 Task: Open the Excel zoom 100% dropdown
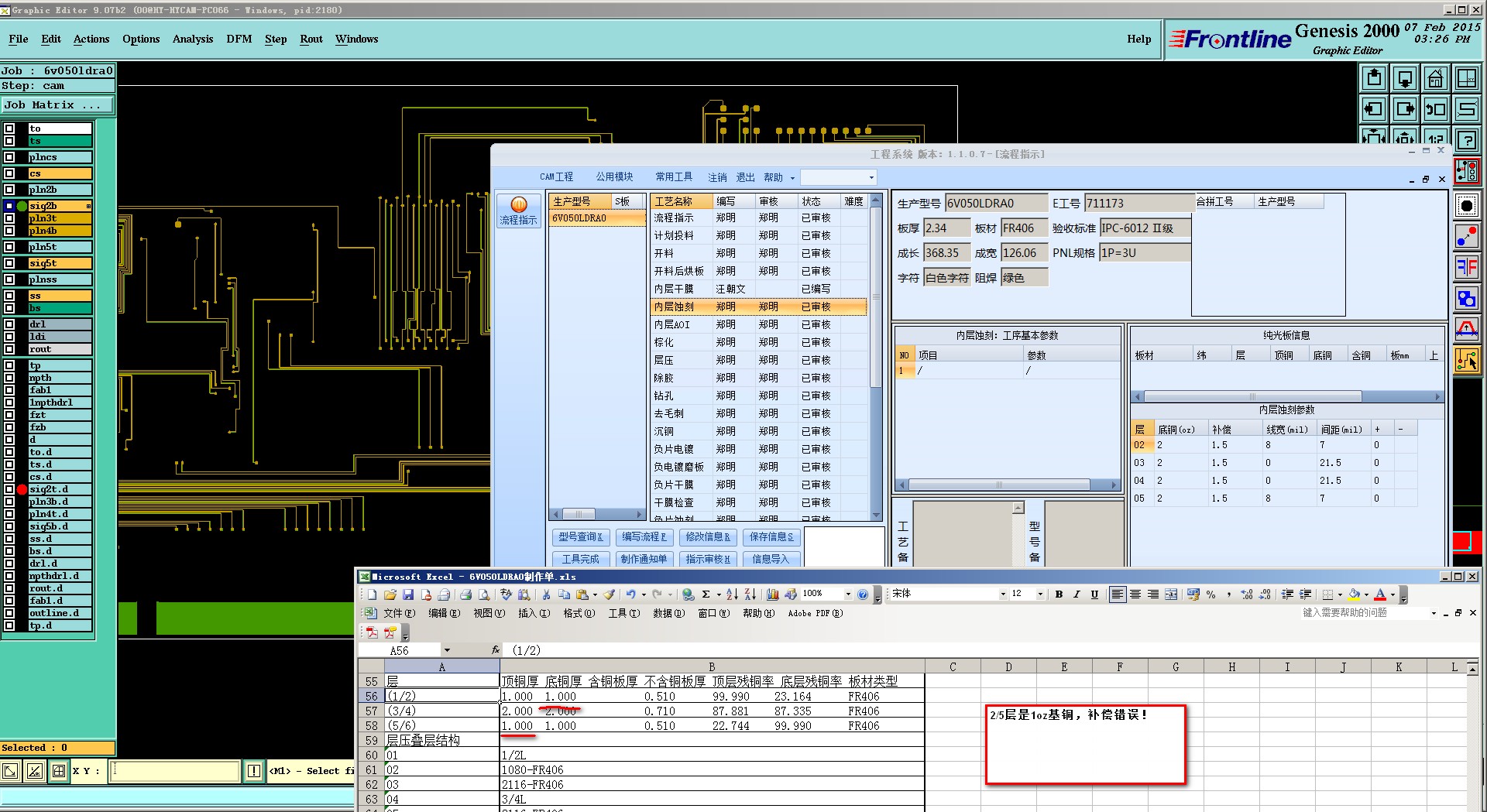pyautogui.click(x=848, y=594)
